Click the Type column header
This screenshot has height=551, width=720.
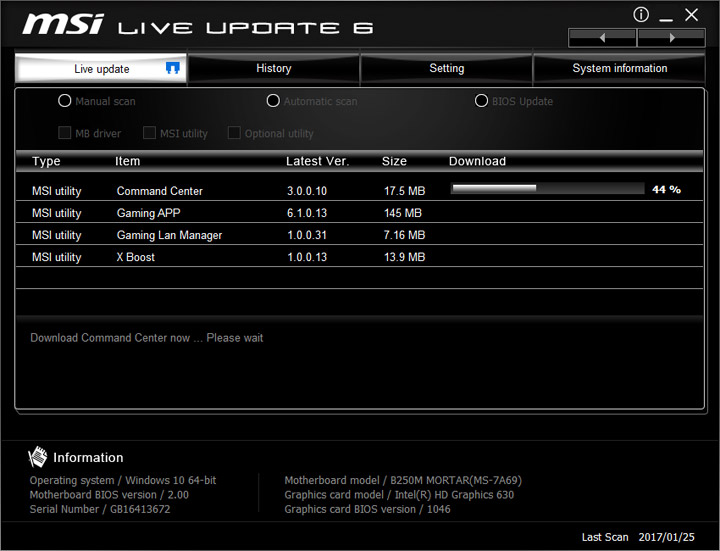click(46, 161)
